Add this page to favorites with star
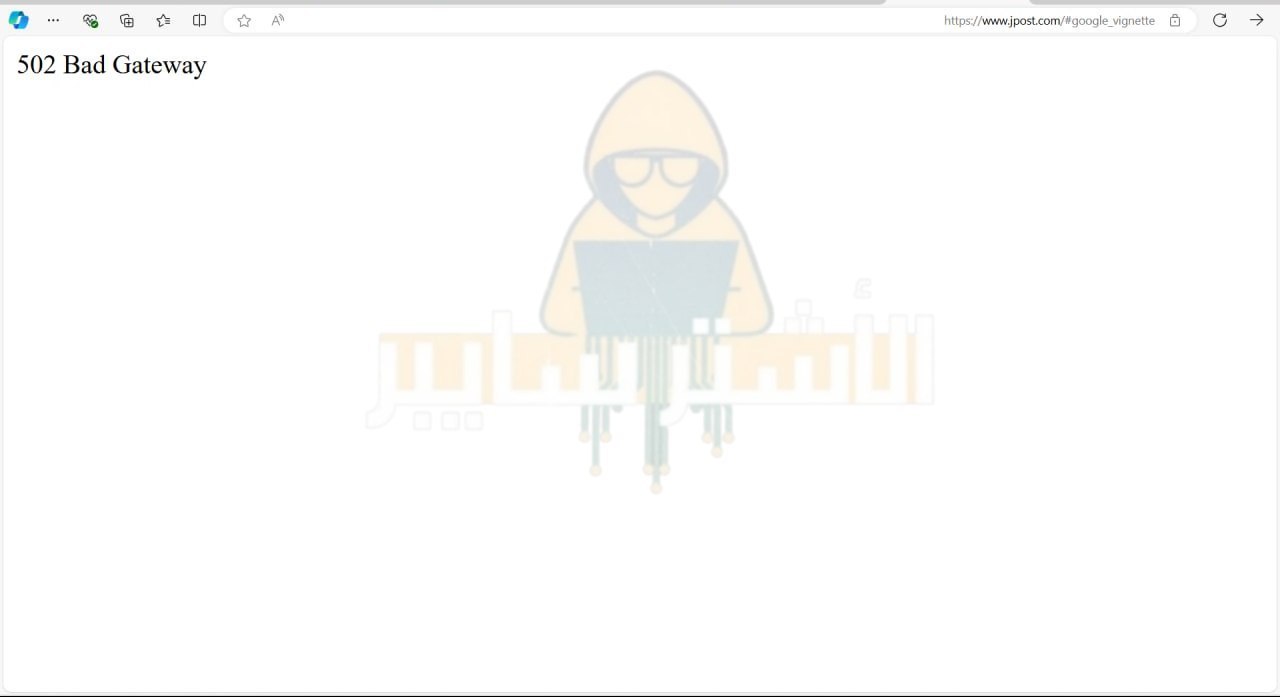 point(244,20)
